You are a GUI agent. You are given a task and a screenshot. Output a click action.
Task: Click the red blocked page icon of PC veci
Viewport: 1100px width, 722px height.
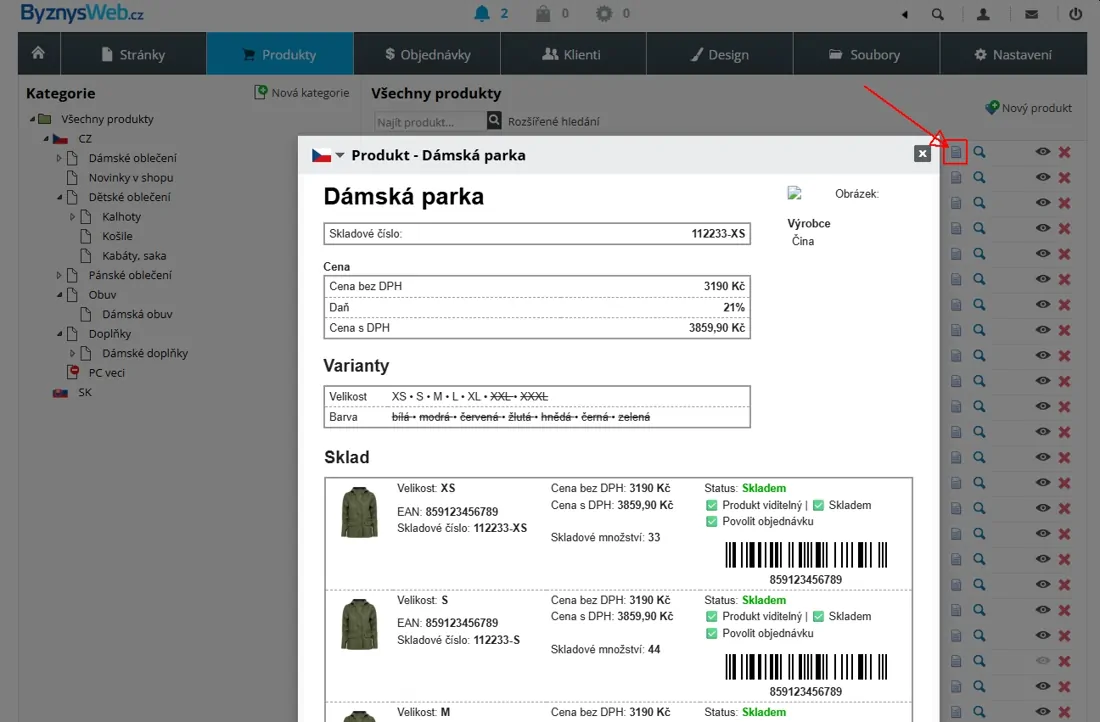(73, 373)
